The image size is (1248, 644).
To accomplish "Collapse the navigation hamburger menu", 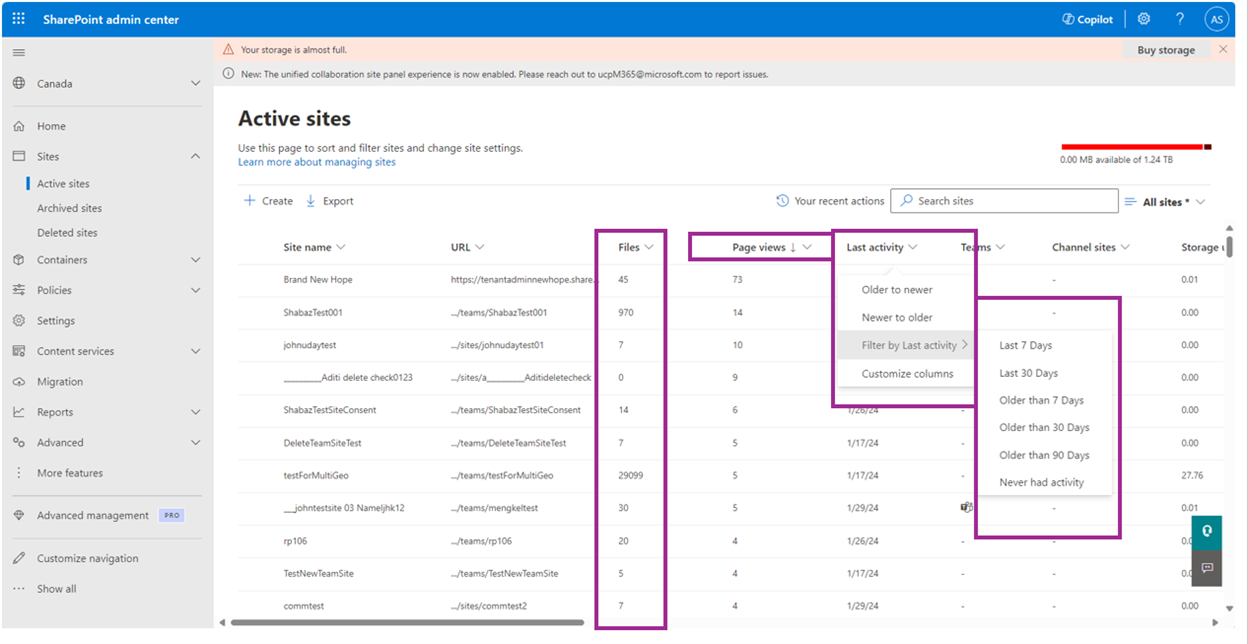I will 19,53.
